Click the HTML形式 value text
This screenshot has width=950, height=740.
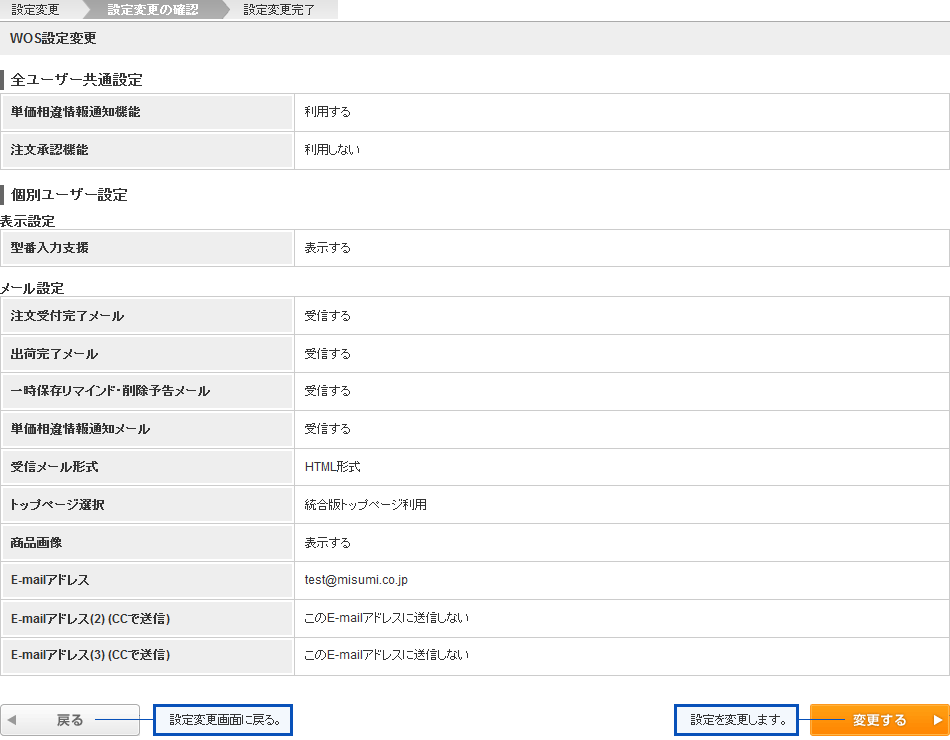[333, 467]
